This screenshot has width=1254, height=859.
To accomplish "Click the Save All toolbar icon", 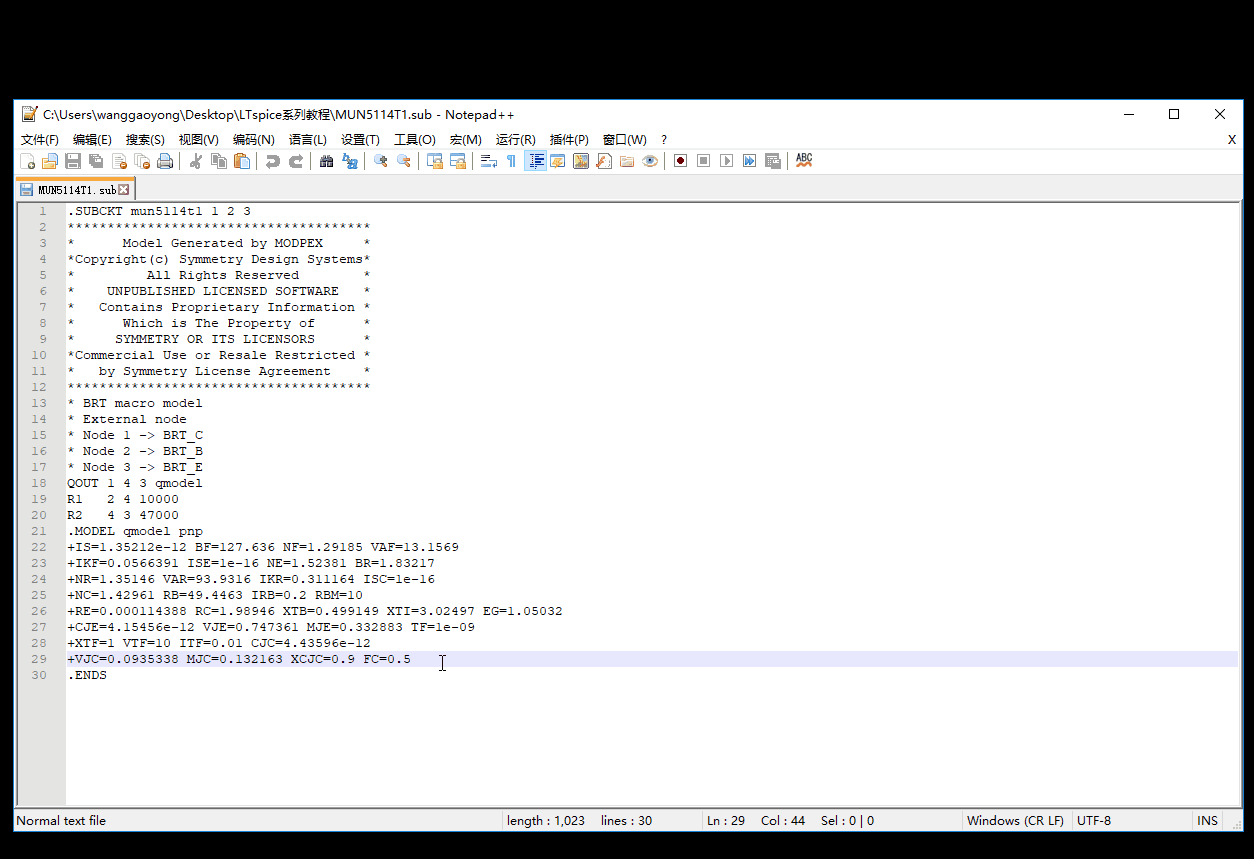I will pyautogui.click(x=96, y=161).
